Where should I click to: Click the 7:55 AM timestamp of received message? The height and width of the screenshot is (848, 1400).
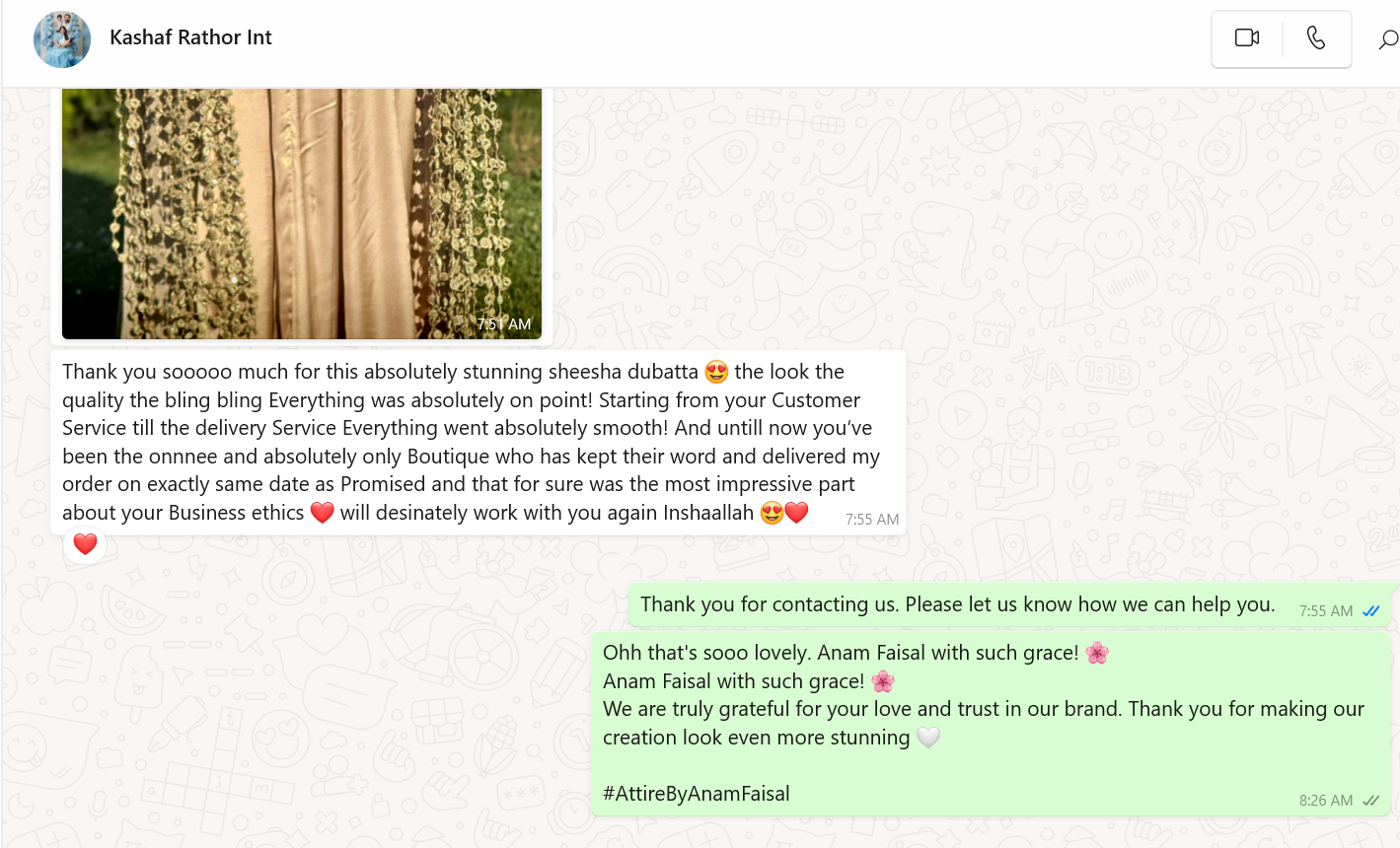872,520
